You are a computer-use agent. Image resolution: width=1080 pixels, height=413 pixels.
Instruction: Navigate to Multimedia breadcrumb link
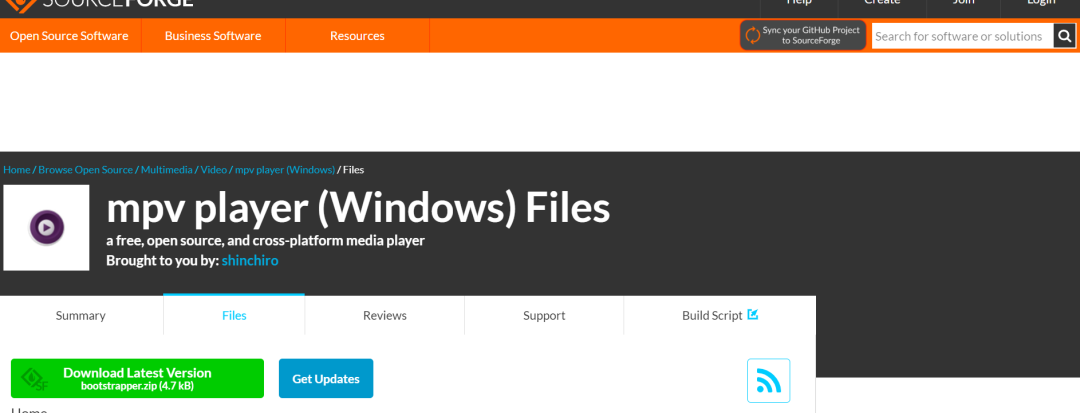167,170
